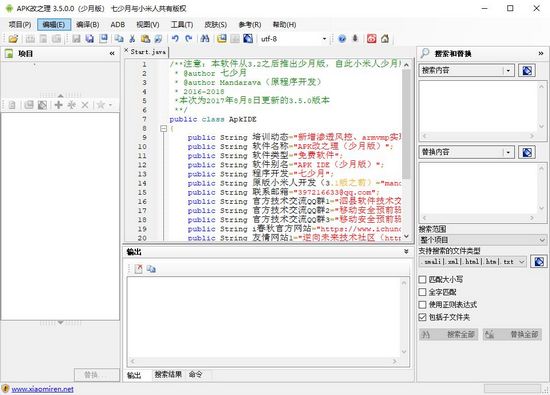Open the 整个项目 search scope dropdown
The width and height of the screenshot is (550, 395).
click(483, 240)
